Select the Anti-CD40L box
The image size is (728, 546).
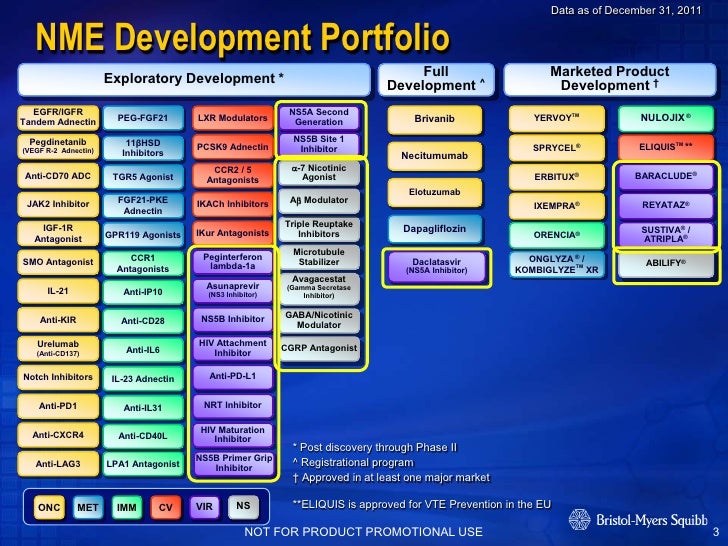(143, 436)
